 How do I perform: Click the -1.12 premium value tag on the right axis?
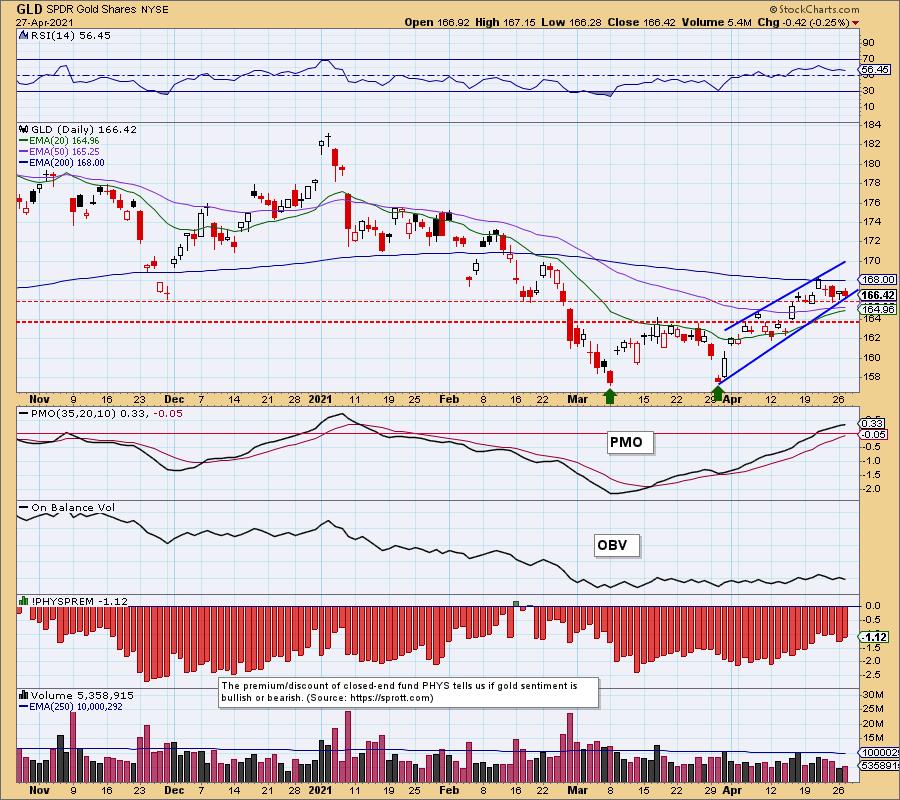pyautogui.click(x=875, y=637)
